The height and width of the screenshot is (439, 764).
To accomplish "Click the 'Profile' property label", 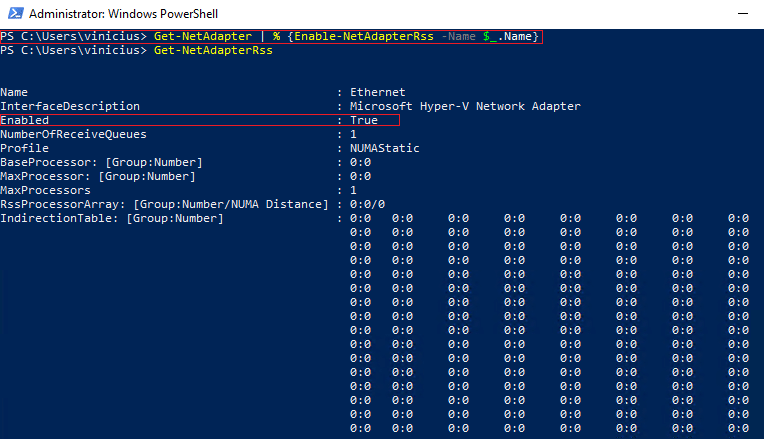I will (24, 148).
